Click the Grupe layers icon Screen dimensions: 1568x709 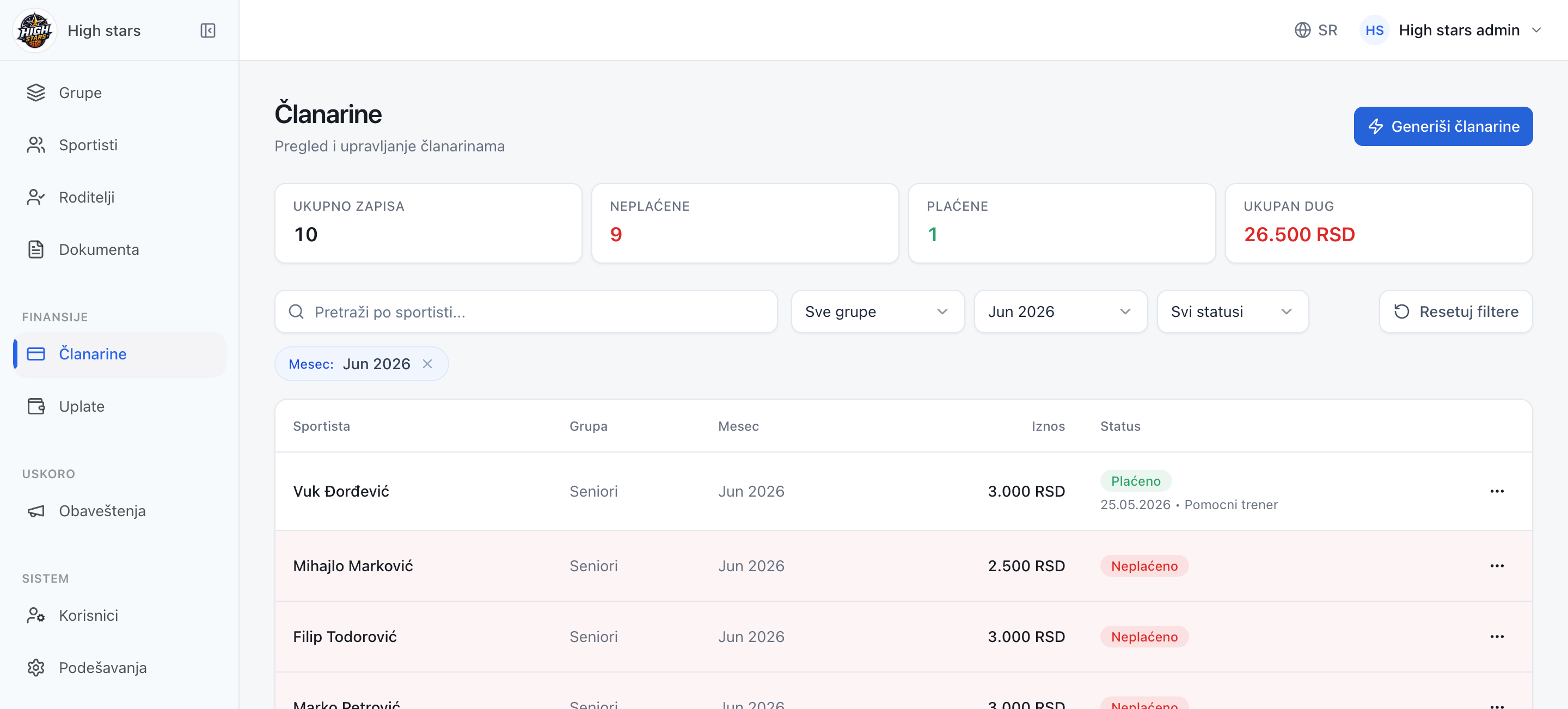click(x=36, y=93)
